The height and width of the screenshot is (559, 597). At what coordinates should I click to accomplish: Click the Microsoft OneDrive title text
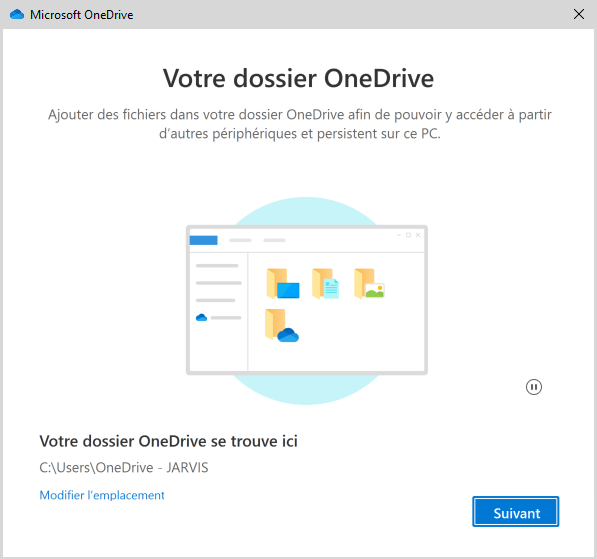(82, 15)
